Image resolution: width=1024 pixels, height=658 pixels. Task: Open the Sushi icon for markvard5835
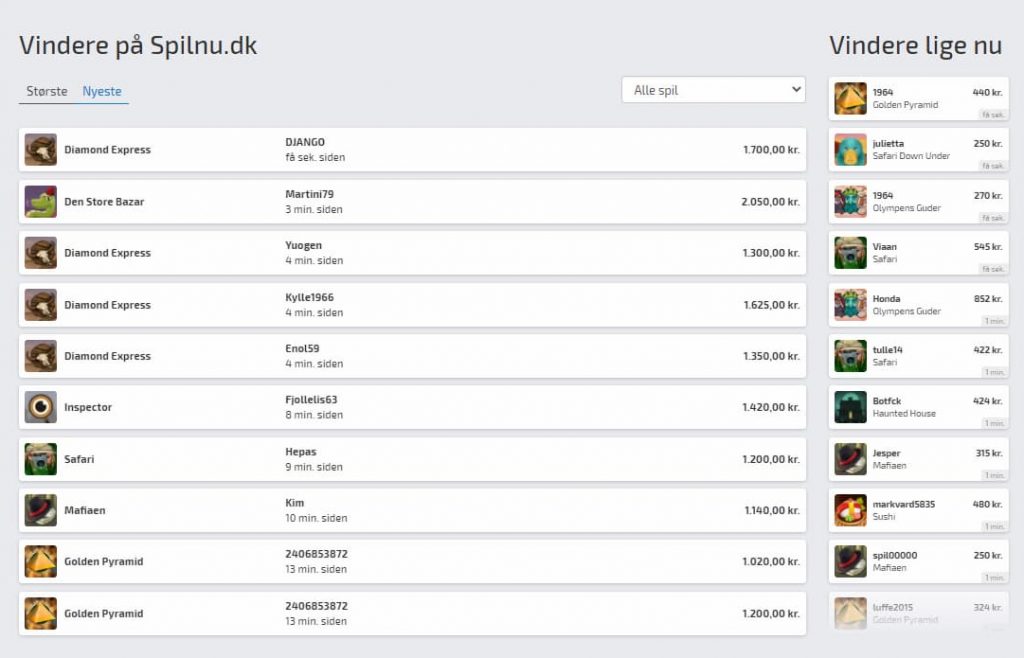click(x=850, y=510)
